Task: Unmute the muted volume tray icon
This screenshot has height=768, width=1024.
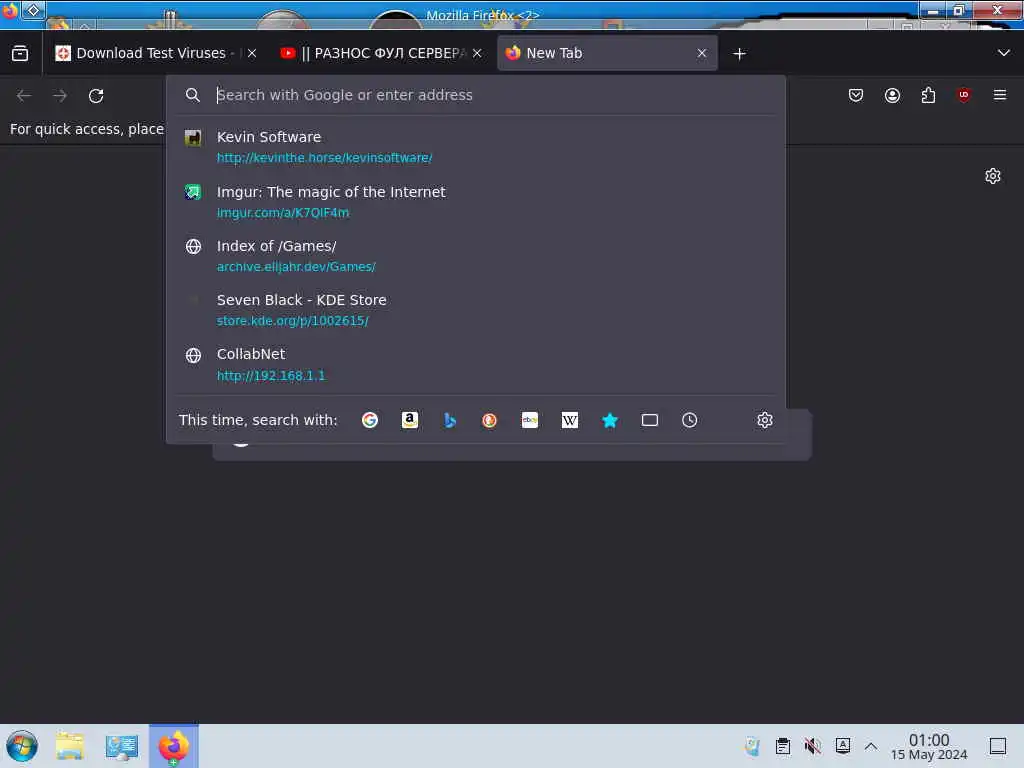Action: pos(812,746)
